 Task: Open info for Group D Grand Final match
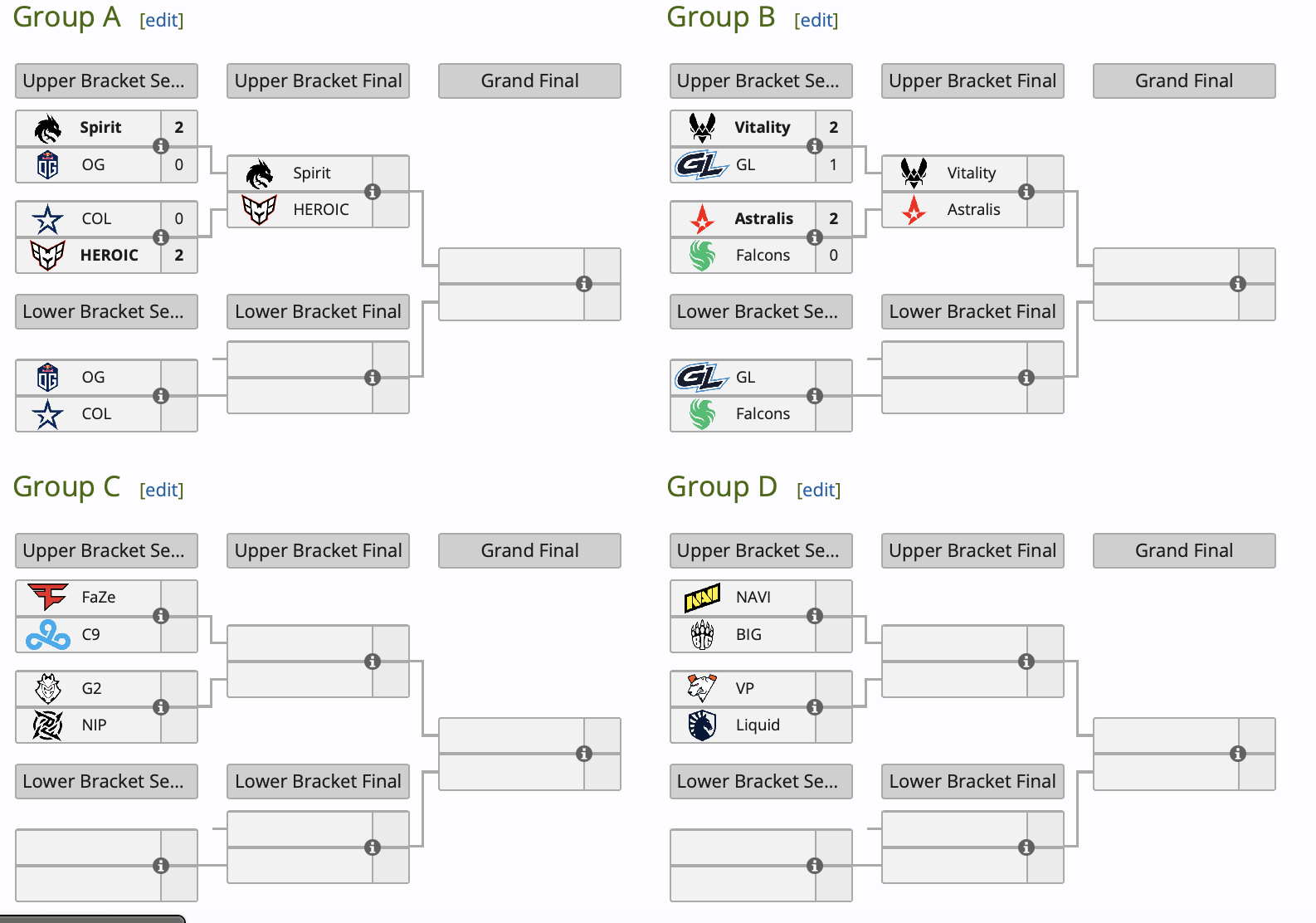(1238, 754)
